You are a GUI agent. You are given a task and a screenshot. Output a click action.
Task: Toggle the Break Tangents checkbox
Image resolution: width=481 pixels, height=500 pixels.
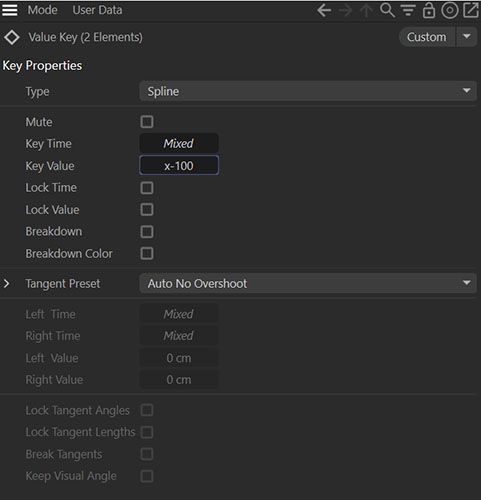(147, 454)
